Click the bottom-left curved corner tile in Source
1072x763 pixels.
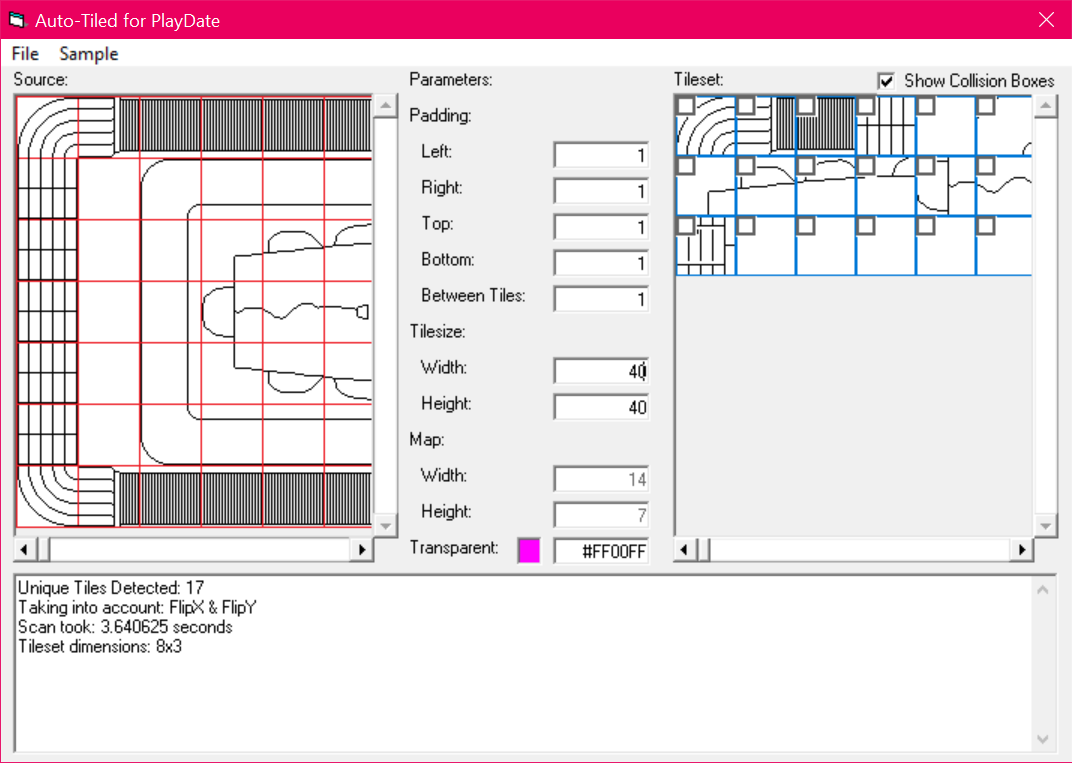tap(47, 496)
